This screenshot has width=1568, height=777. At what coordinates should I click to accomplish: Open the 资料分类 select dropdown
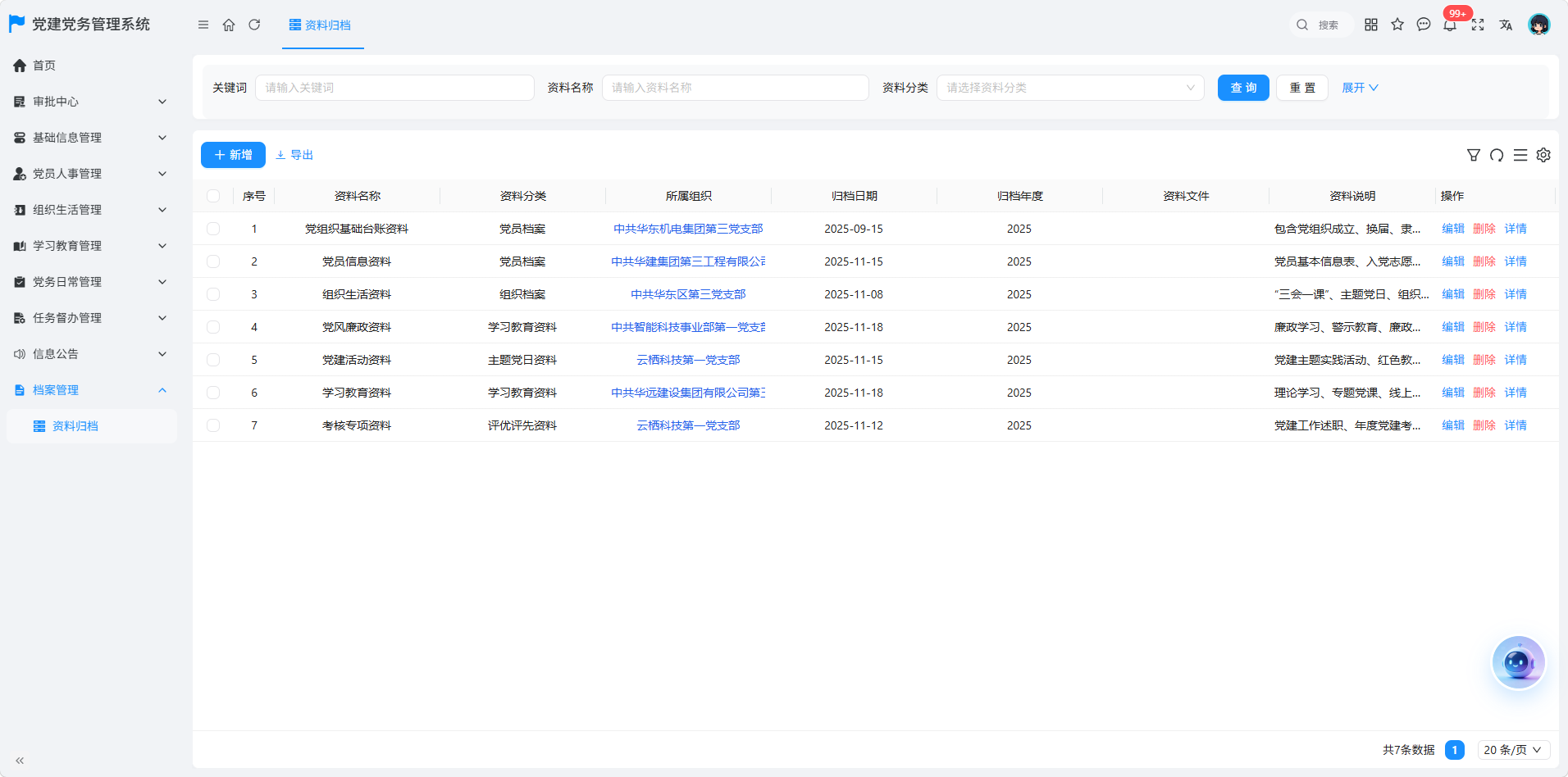1070,88
